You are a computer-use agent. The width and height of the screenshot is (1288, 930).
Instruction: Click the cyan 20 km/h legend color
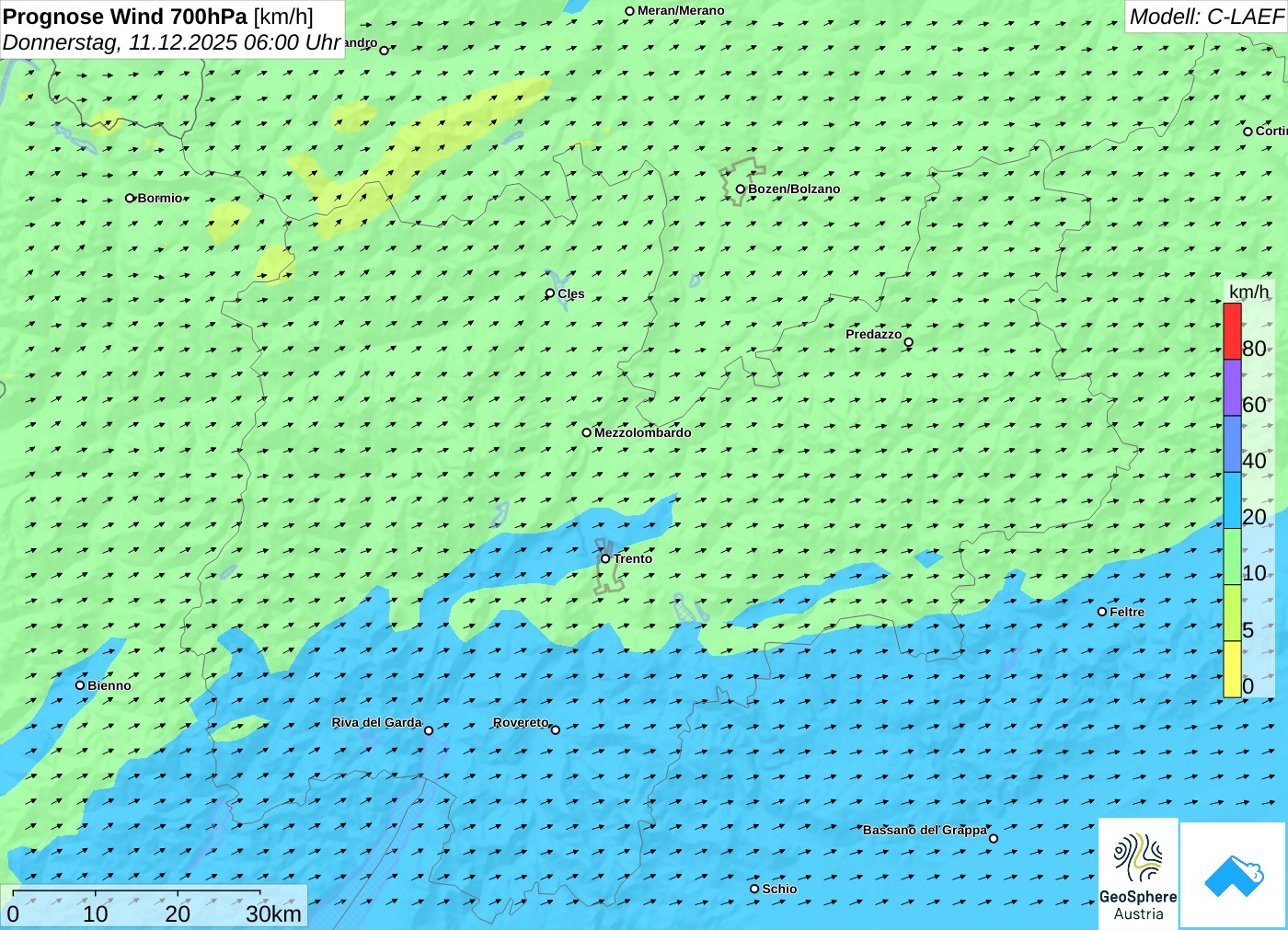tap(1232, 500)
